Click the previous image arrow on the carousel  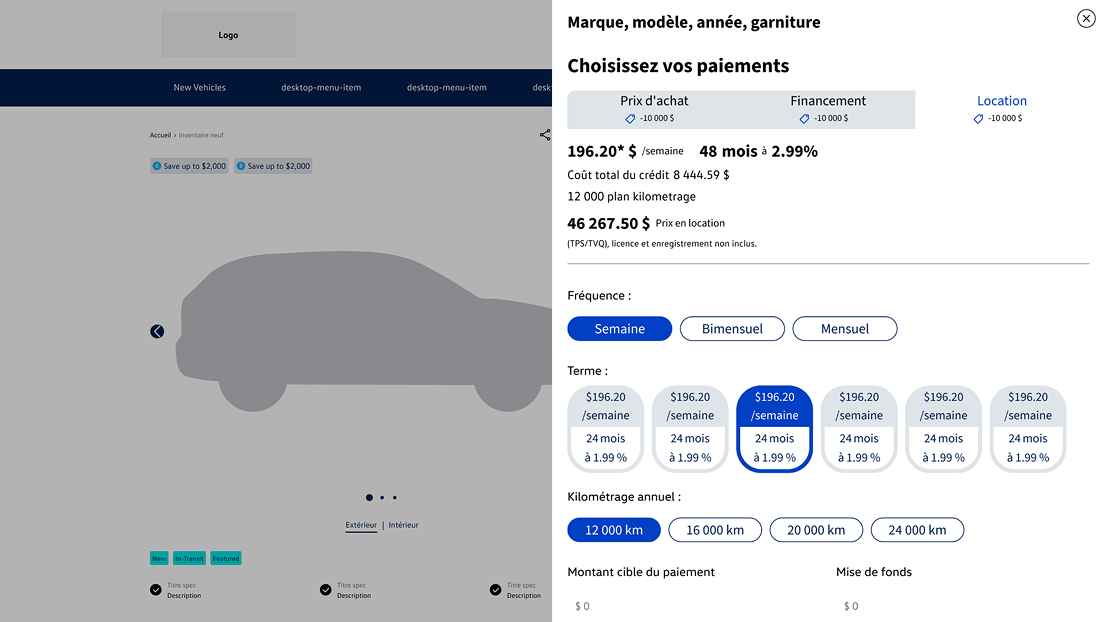pos(157,331)
